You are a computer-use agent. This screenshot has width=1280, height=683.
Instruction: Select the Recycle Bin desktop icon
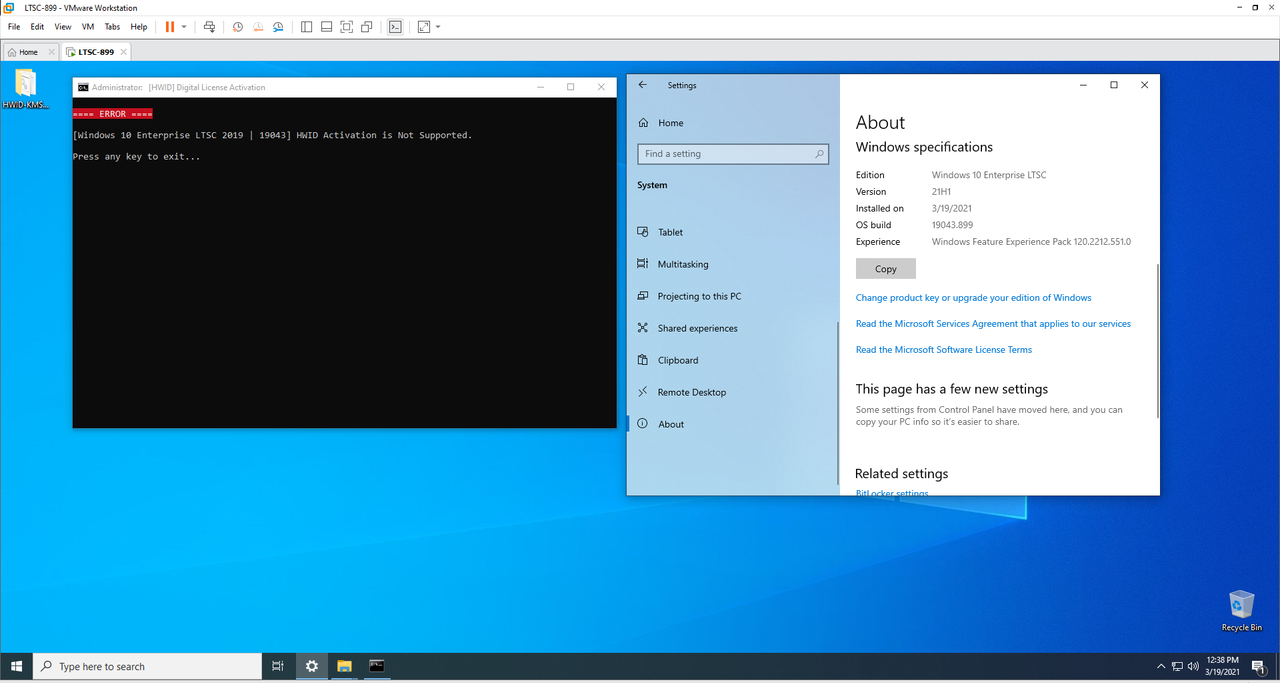point(1241,611)
